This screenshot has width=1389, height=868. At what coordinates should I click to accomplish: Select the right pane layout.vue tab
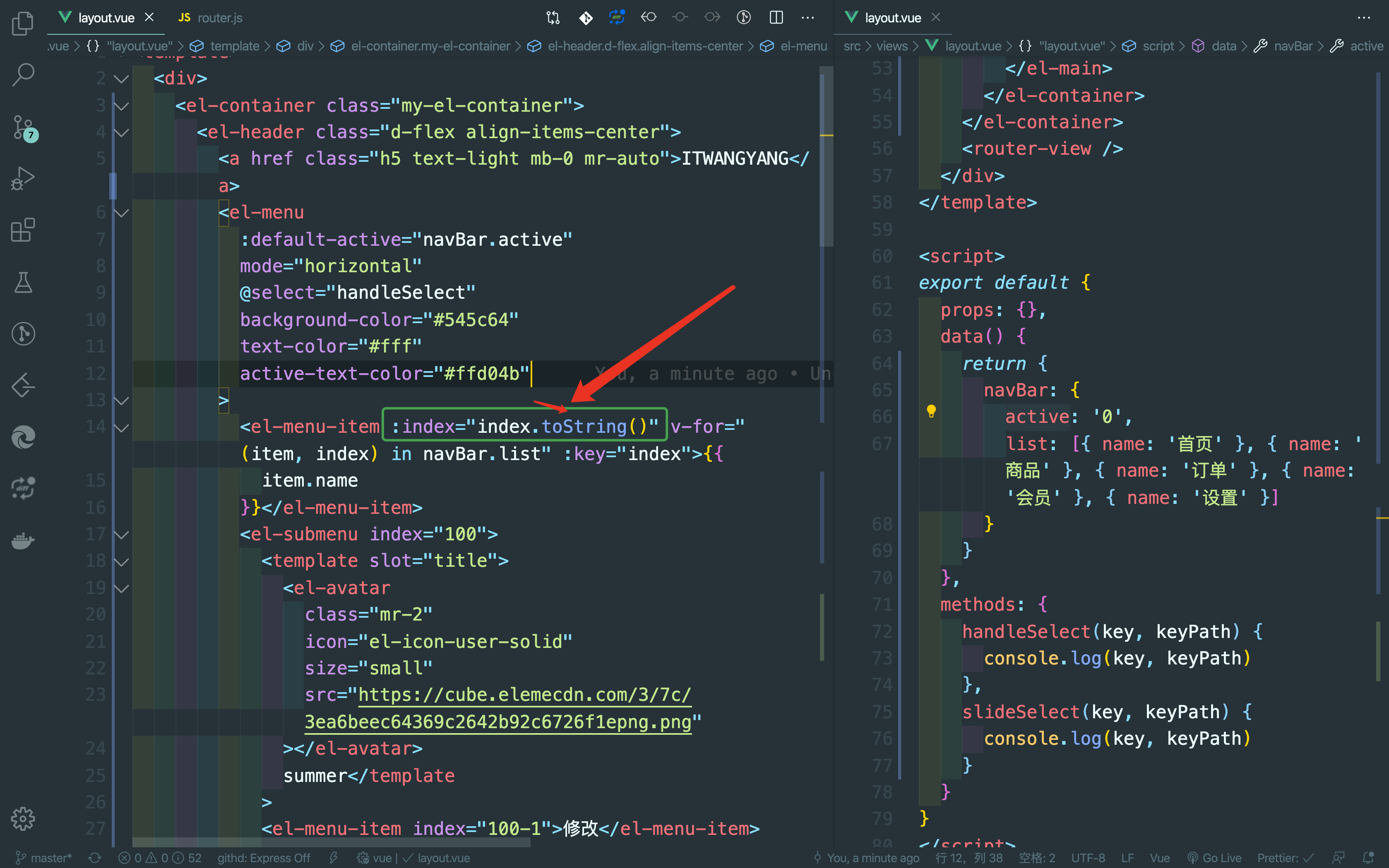892,18
